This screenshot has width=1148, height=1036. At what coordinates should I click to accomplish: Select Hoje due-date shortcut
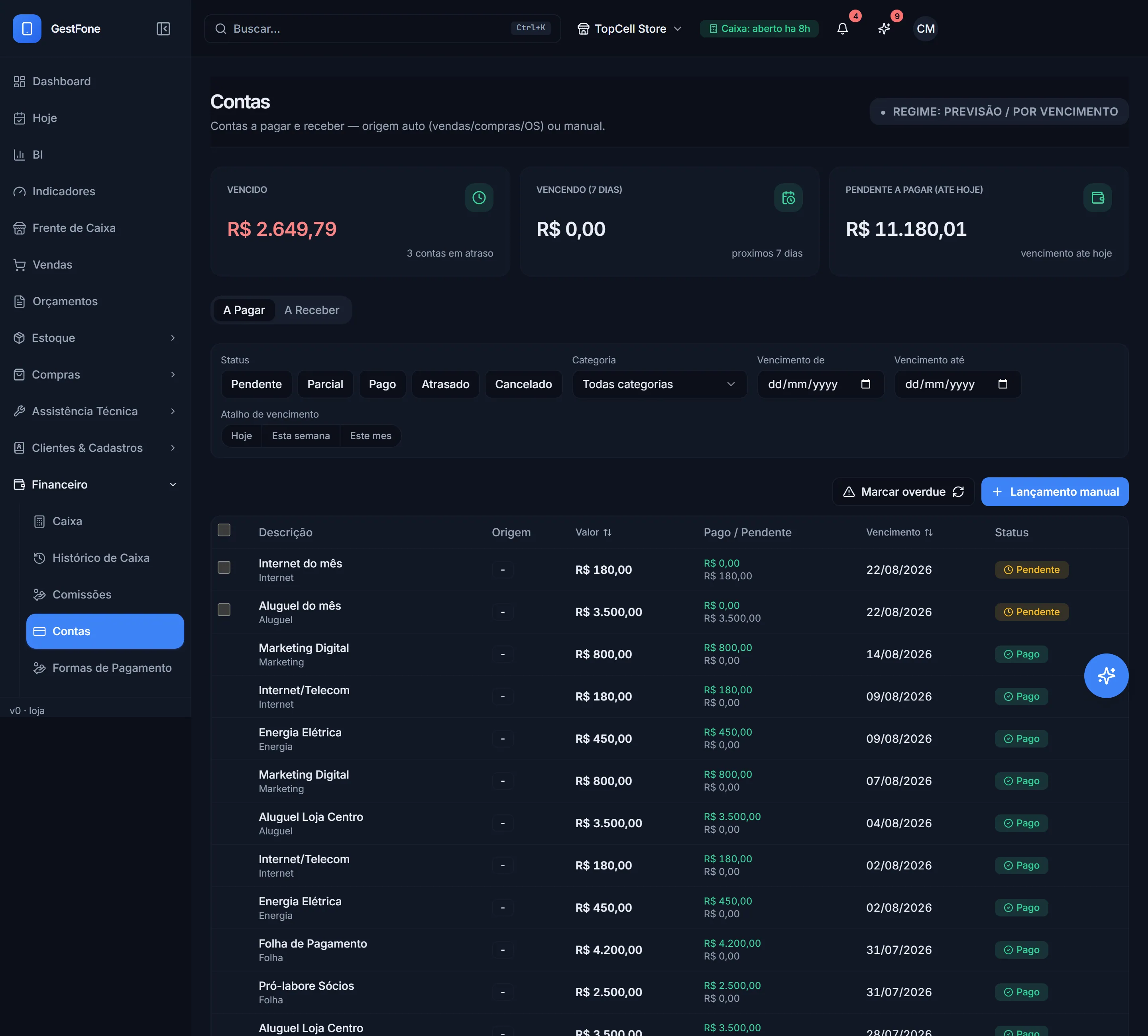[242, 436]
